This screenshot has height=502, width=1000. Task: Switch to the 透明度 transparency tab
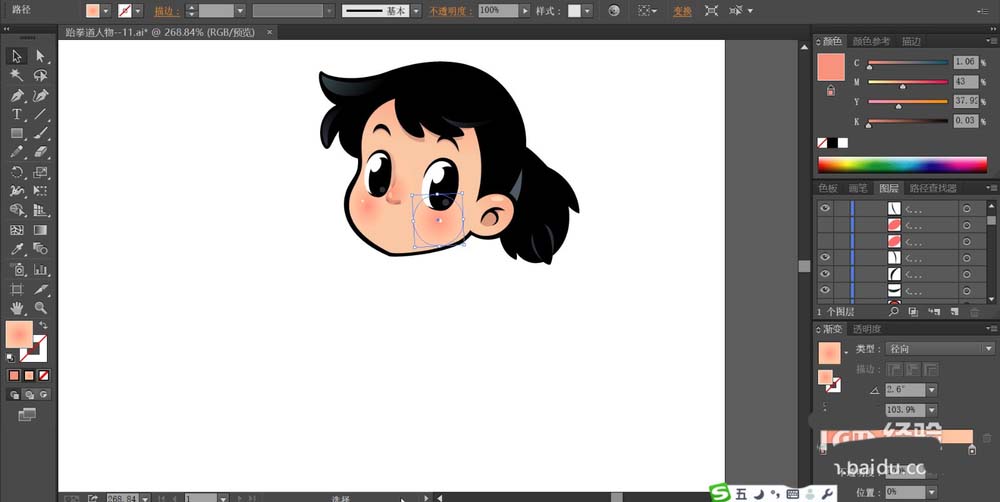pos(867,329)
